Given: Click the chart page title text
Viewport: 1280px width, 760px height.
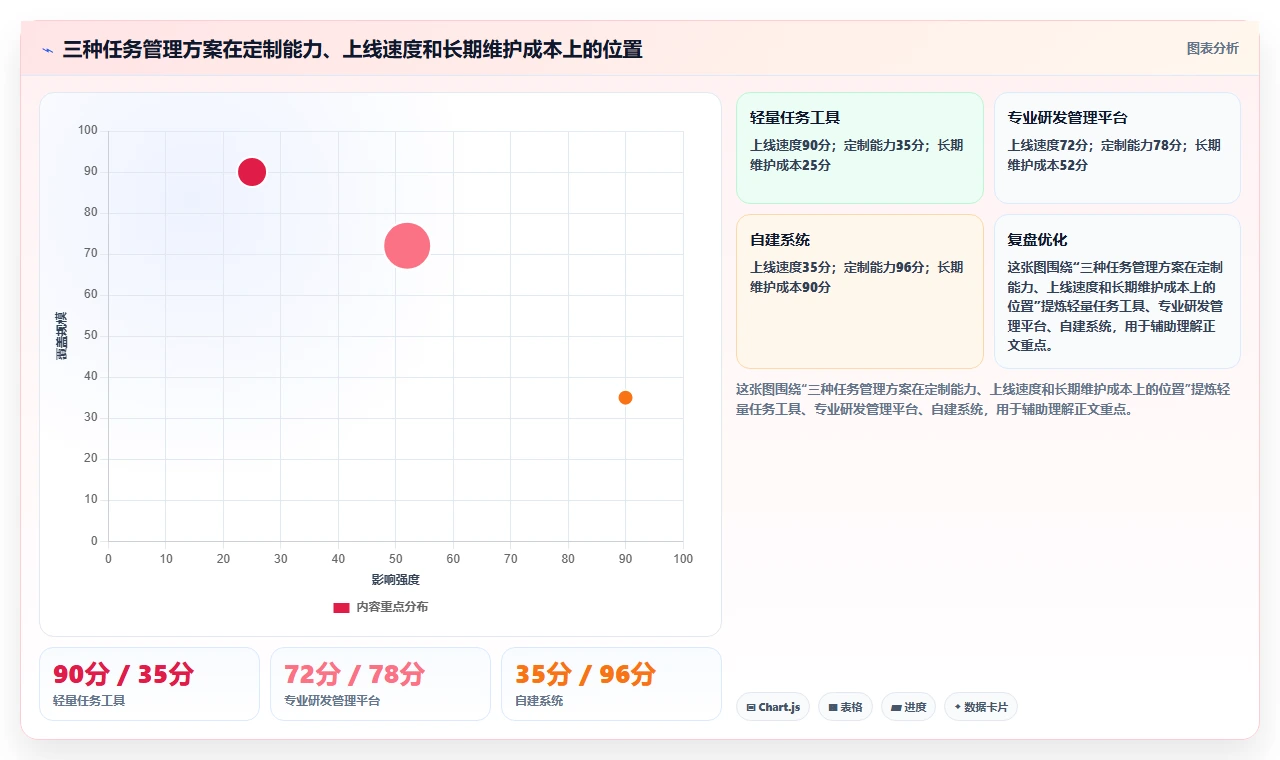Looking at the screenshot, I should pos(352,49).
